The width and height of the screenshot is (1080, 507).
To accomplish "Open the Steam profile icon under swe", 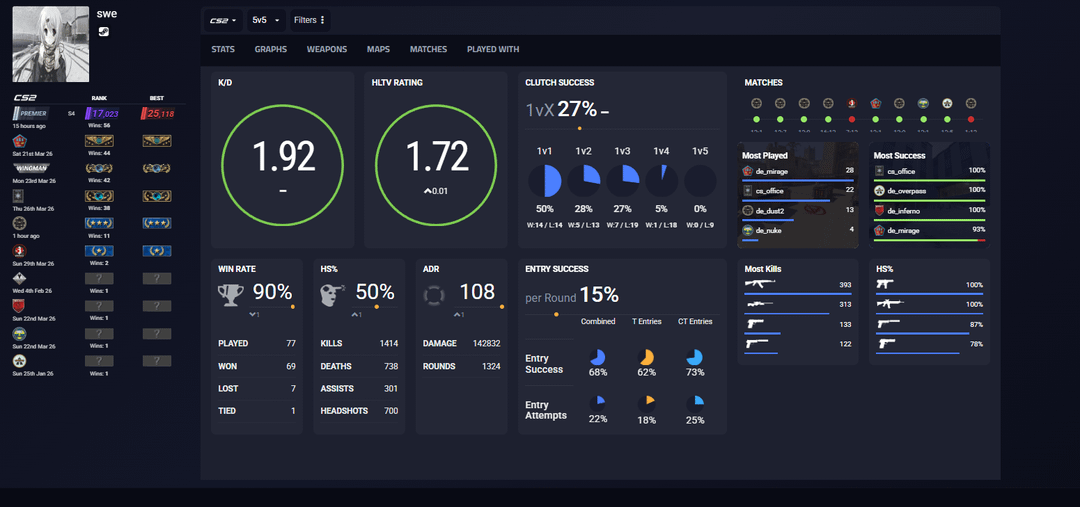I will (x=104, y=32).
